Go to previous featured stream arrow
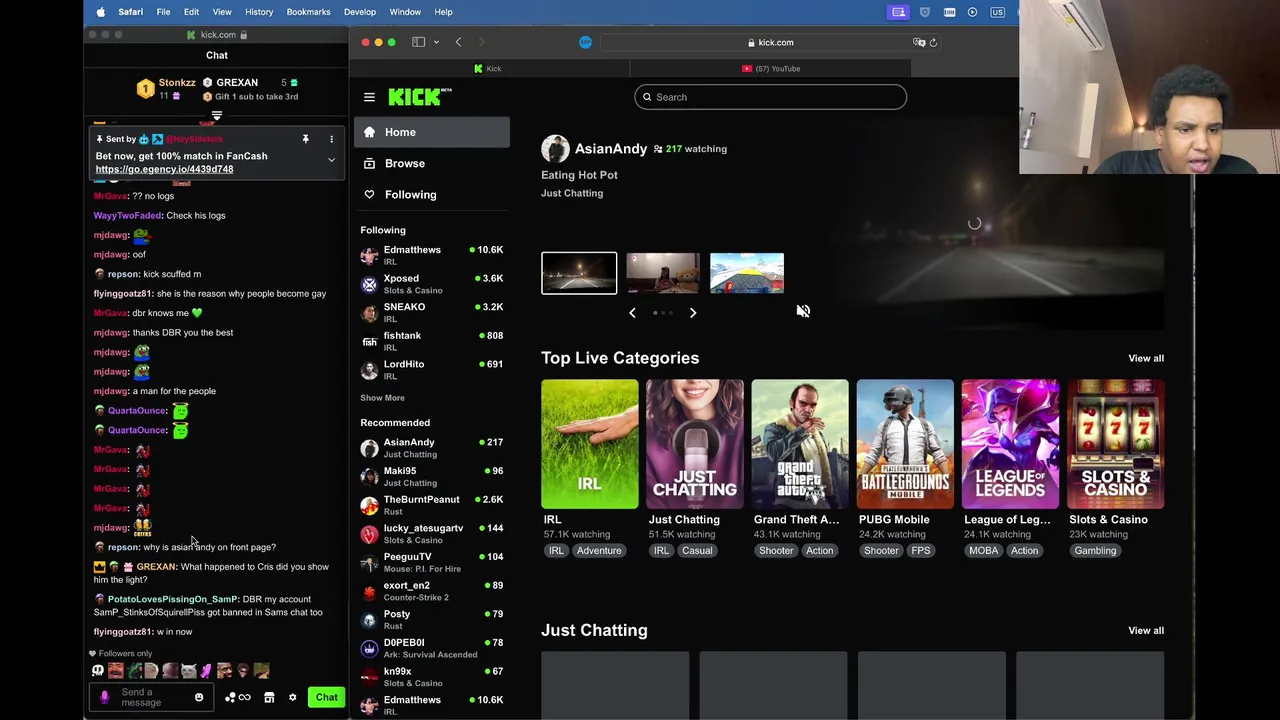 pyautogui.click(x=632, y=313)
